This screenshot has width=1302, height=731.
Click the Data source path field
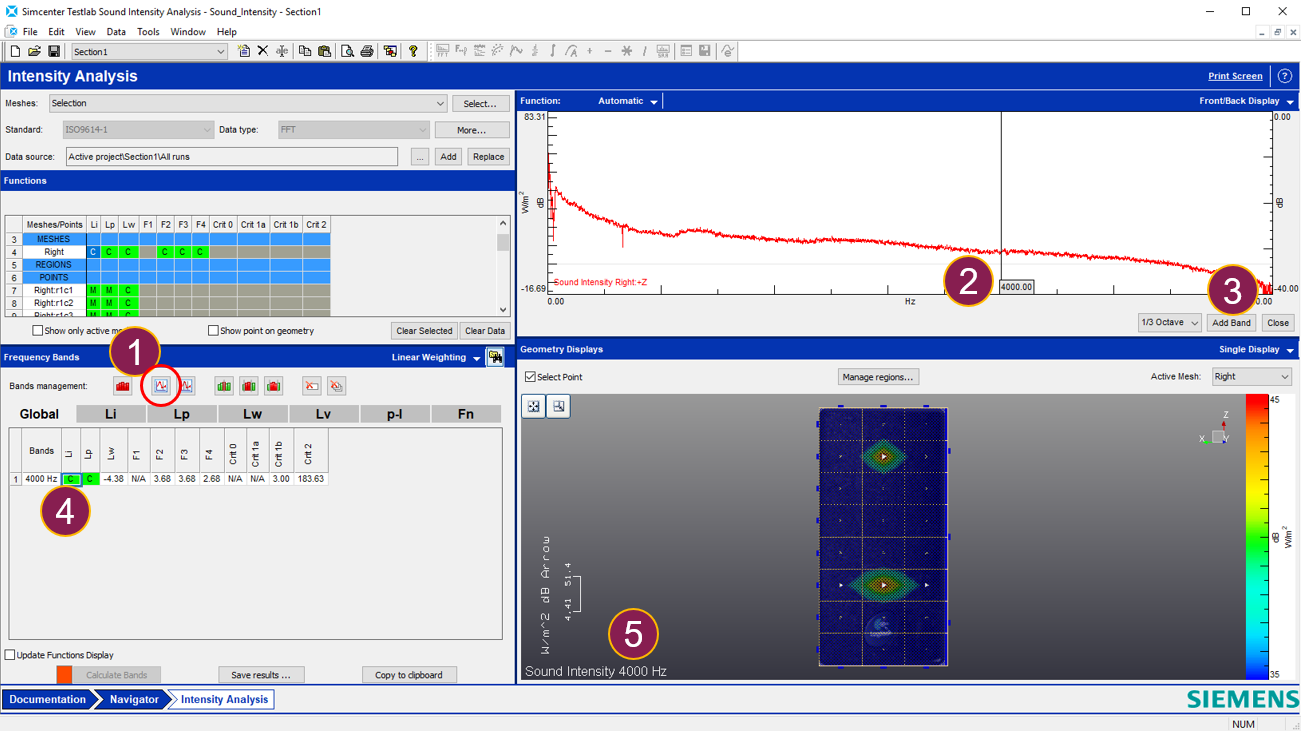(232, 157)
